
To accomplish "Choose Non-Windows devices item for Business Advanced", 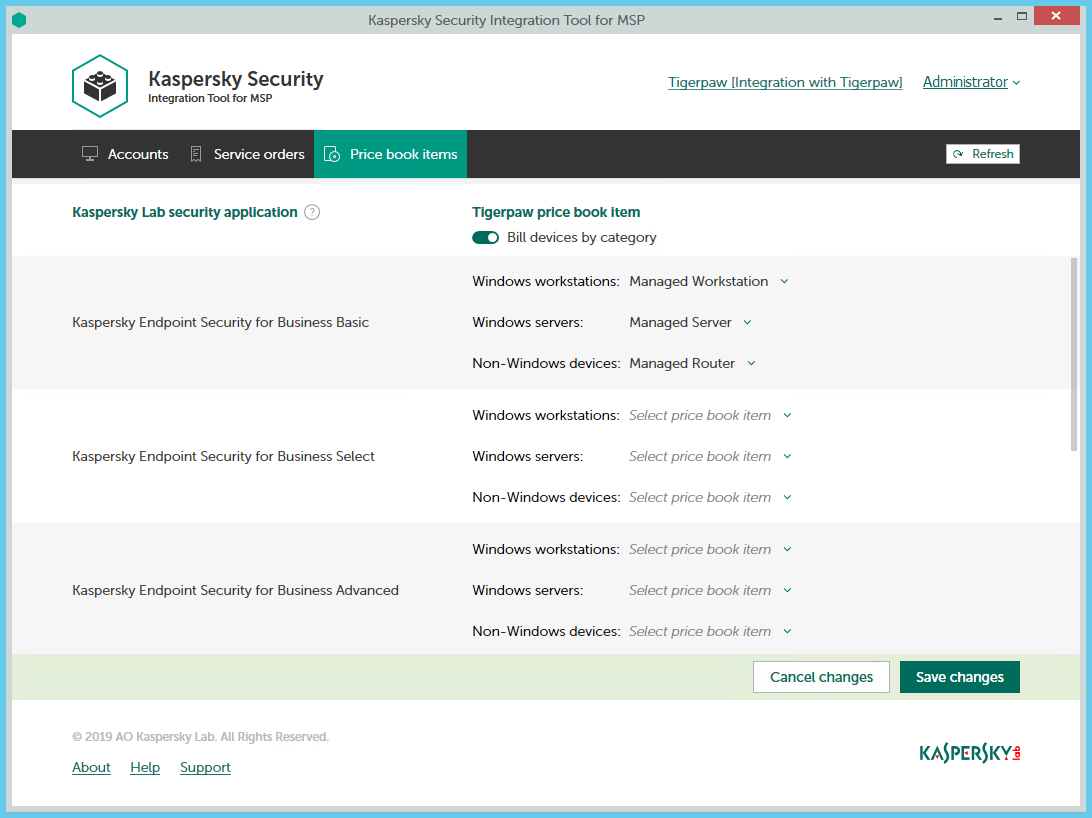I will tap(709, 632).
